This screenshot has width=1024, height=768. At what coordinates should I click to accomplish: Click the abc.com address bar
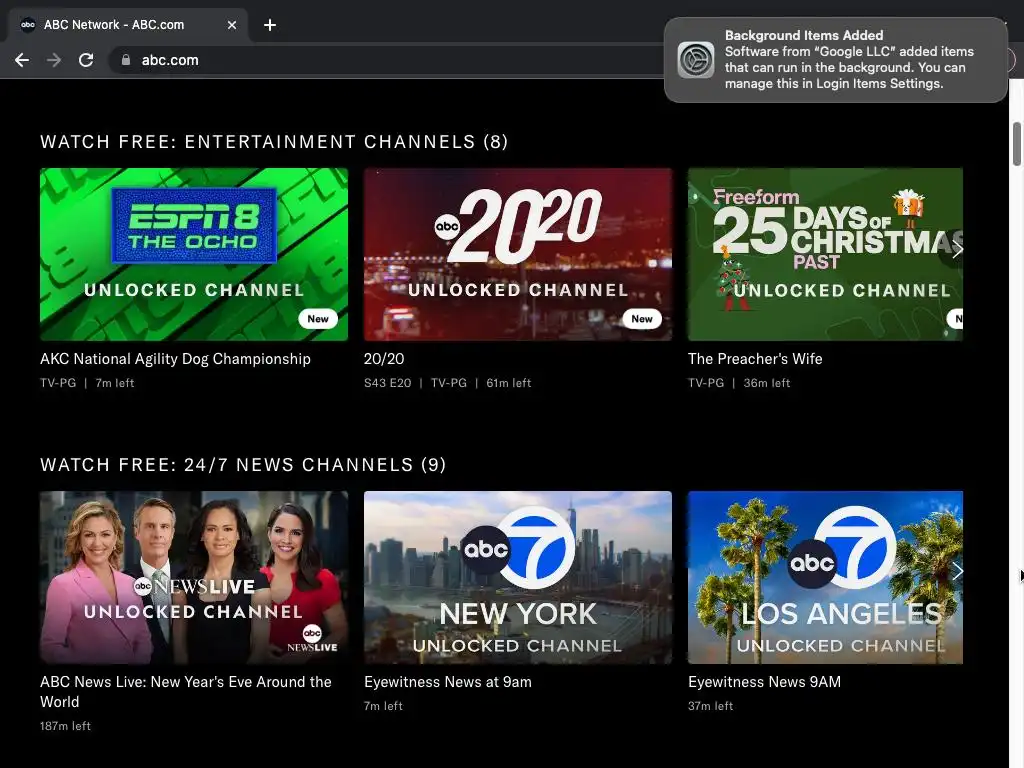click(x=392, y=60)
